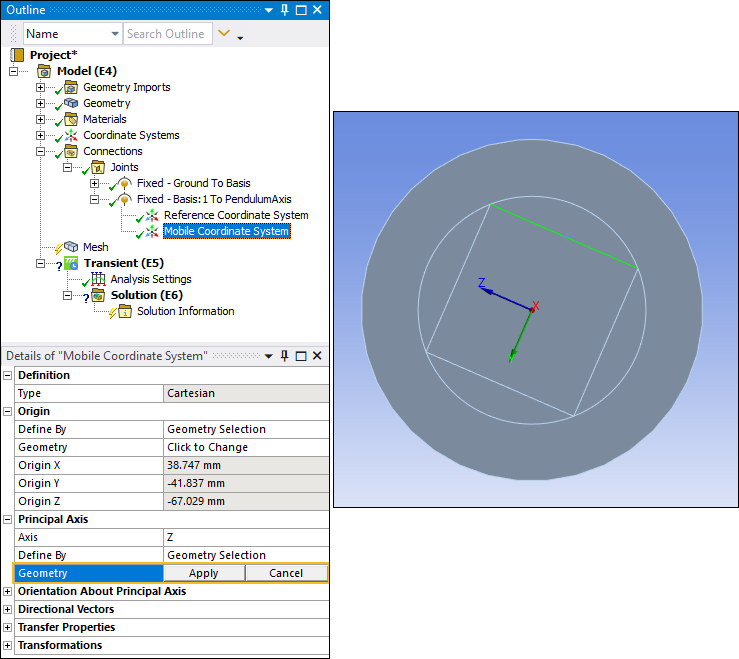This screenshot has height=659, width=739.
Task: Expand the Geometry tree node
Action: click(41, 103)
